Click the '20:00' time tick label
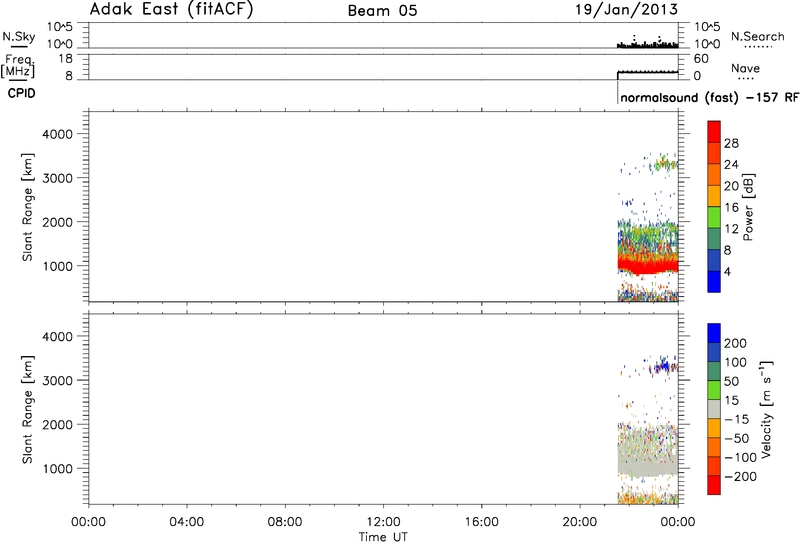This screenshot has height=543, width=800. tap(580, 522)
